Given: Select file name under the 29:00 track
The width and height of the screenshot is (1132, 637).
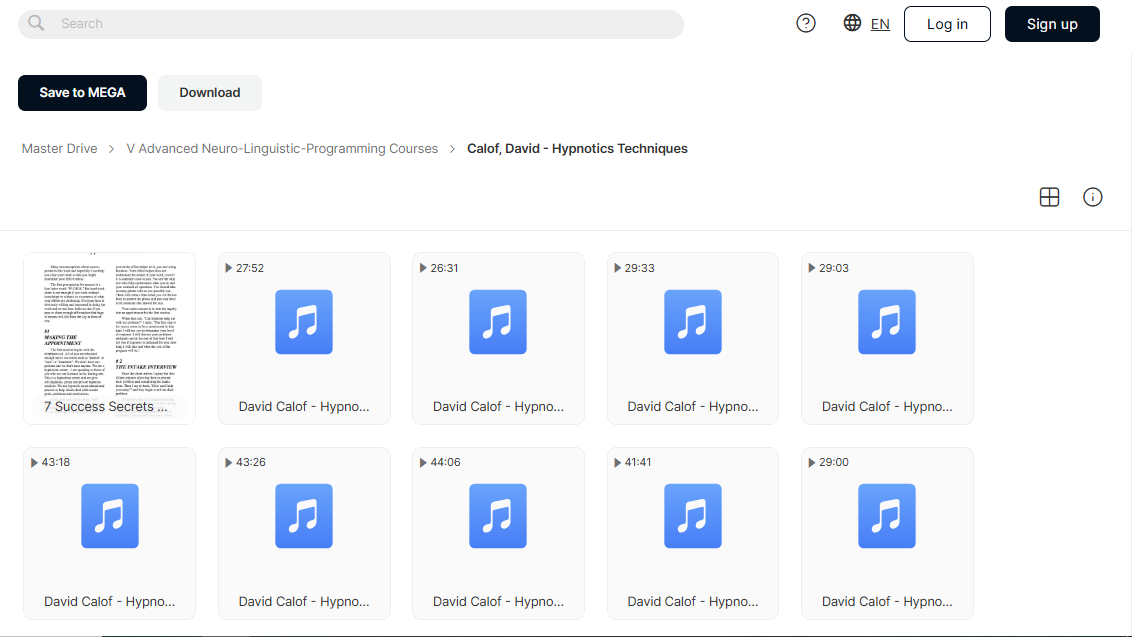Looking at the screenshot, I should pyautogui.click(x=887, y=602).
